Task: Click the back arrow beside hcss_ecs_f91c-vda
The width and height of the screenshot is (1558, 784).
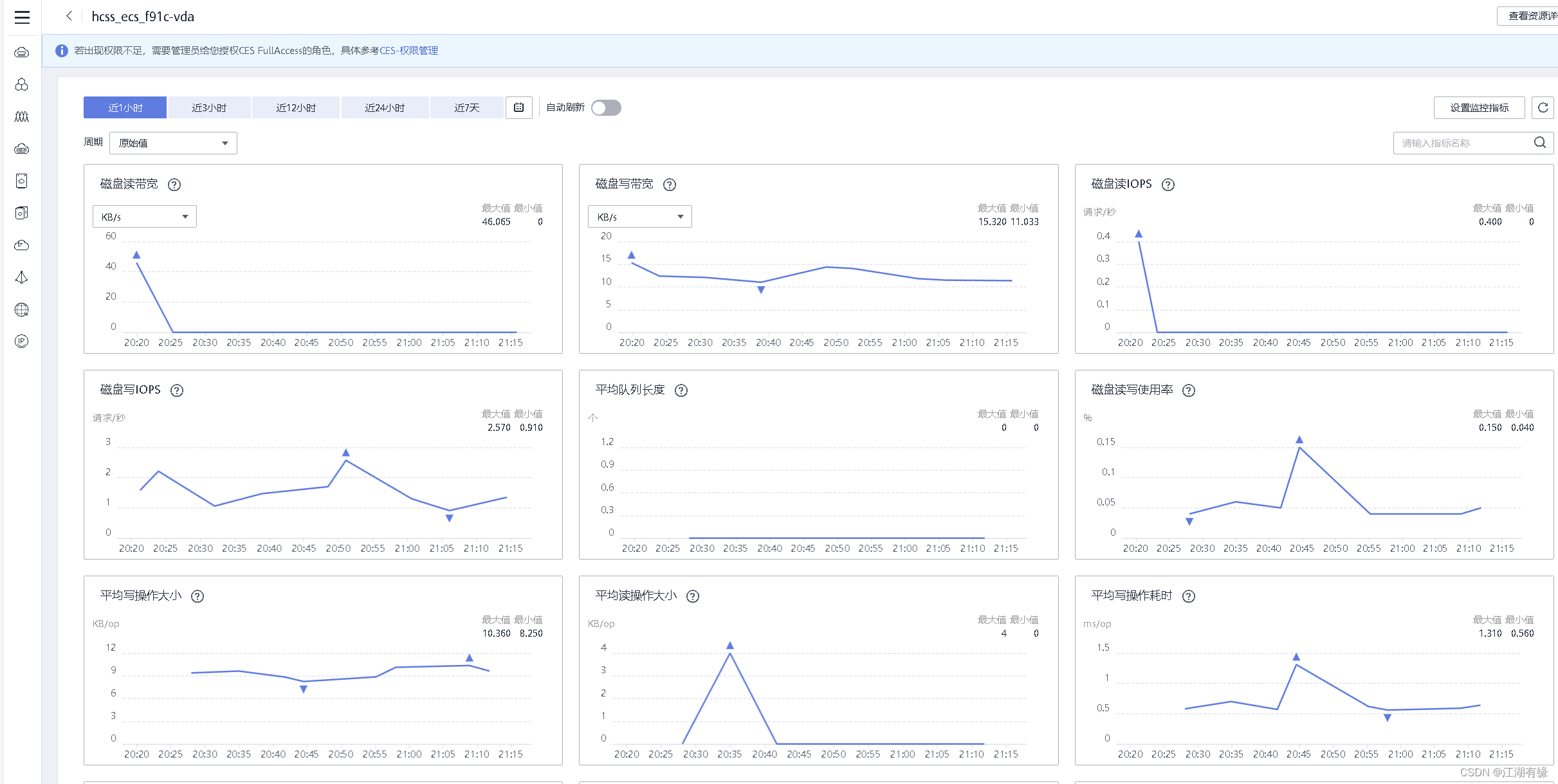Action: pyautogui.click(x=69, y=16)
